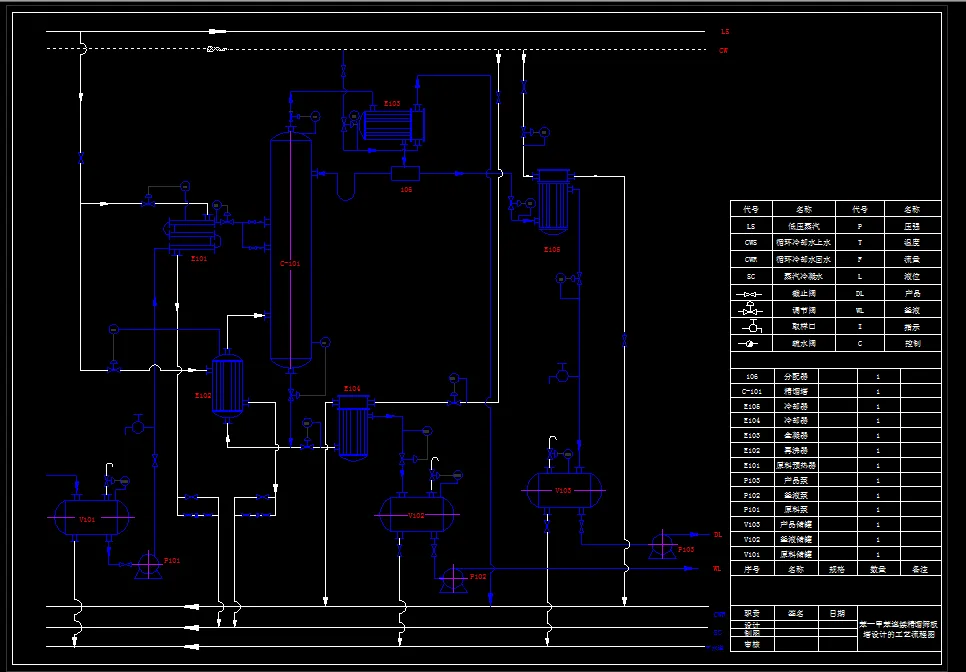The height and width of the screenshot is (672, 966).
Task: Click the red WL bottoms outlet label
Action: click(x=718, y=569)
